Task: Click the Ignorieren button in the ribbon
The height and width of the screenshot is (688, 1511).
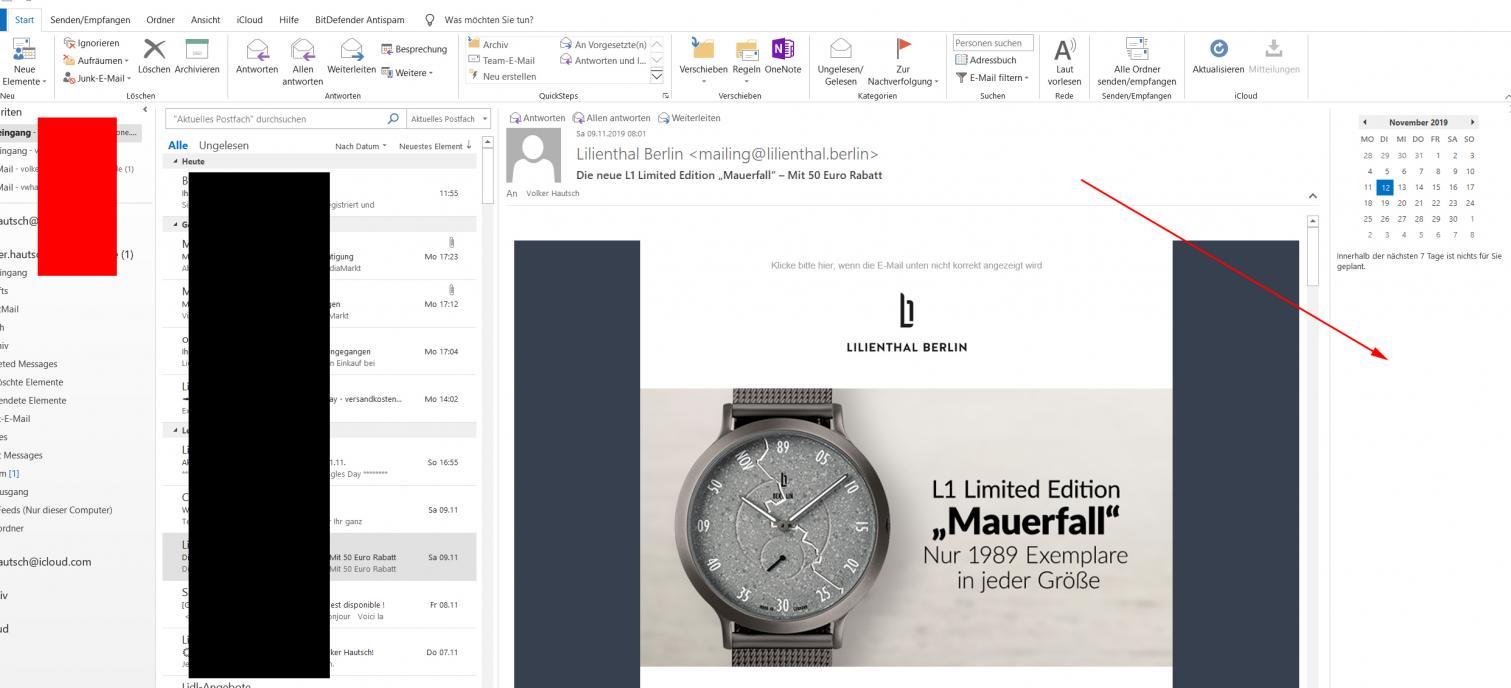Action: tap(92, 44)
